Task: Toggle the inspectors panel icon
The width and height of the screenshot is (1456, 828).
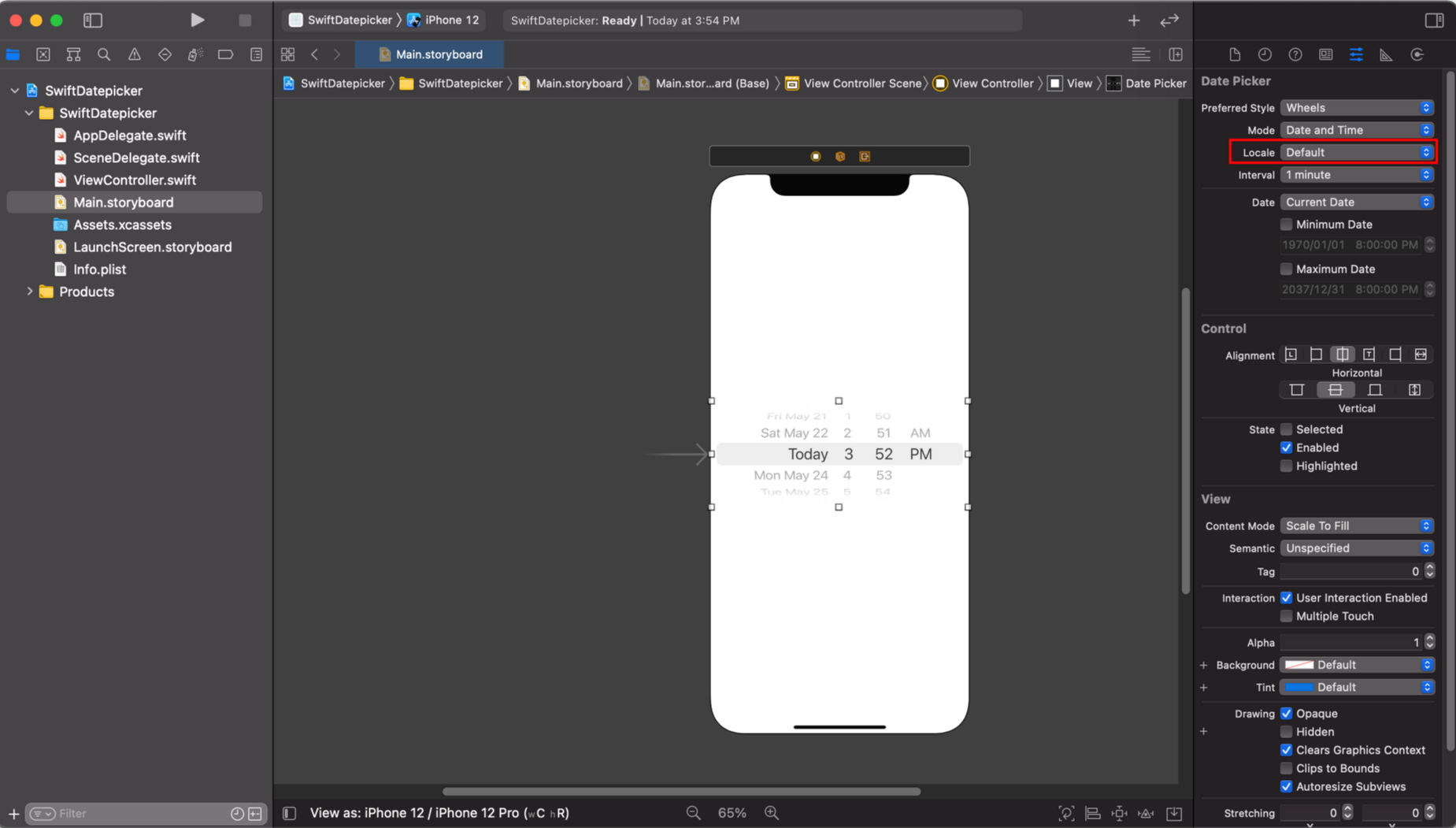Action: [1434, 20]
